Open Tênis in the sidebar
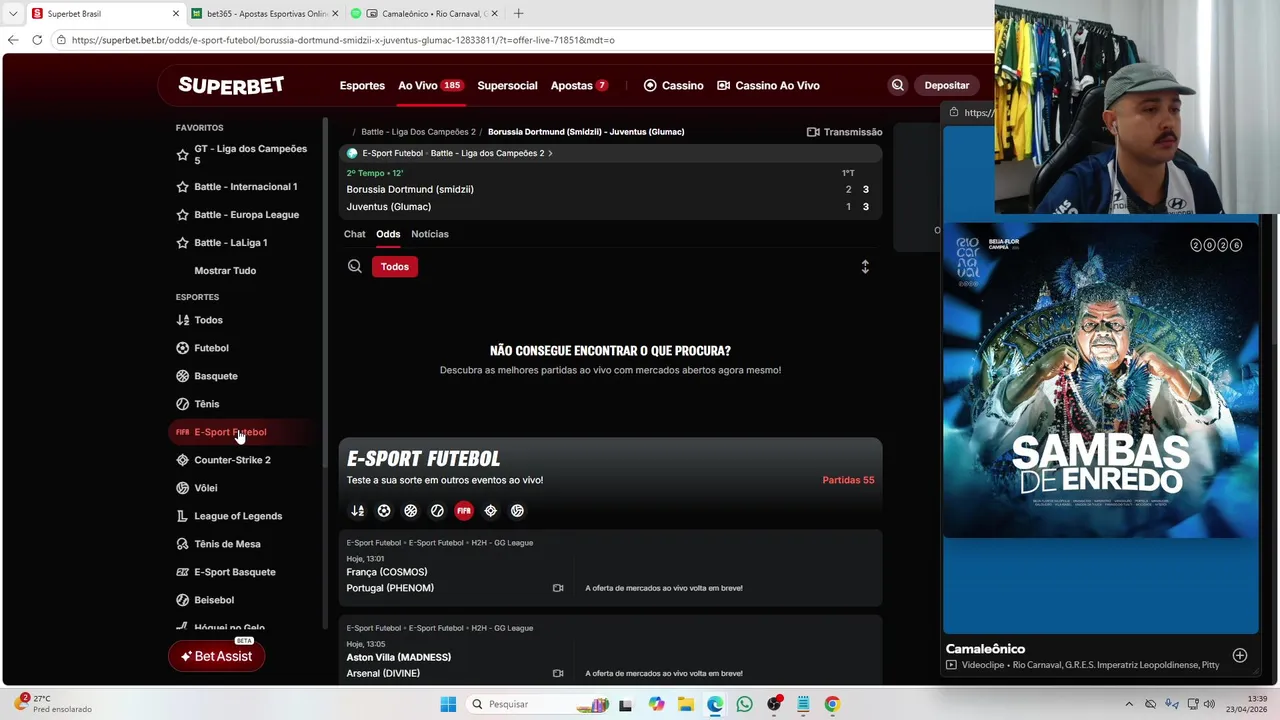Screen dimensions: 1280x720 click(206, 404)
